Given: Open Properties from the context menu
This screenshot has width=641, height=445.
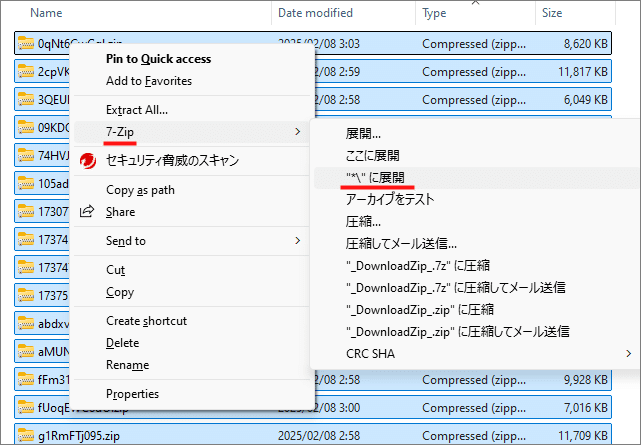Looking at the screenshot, I should click(133, 394).
